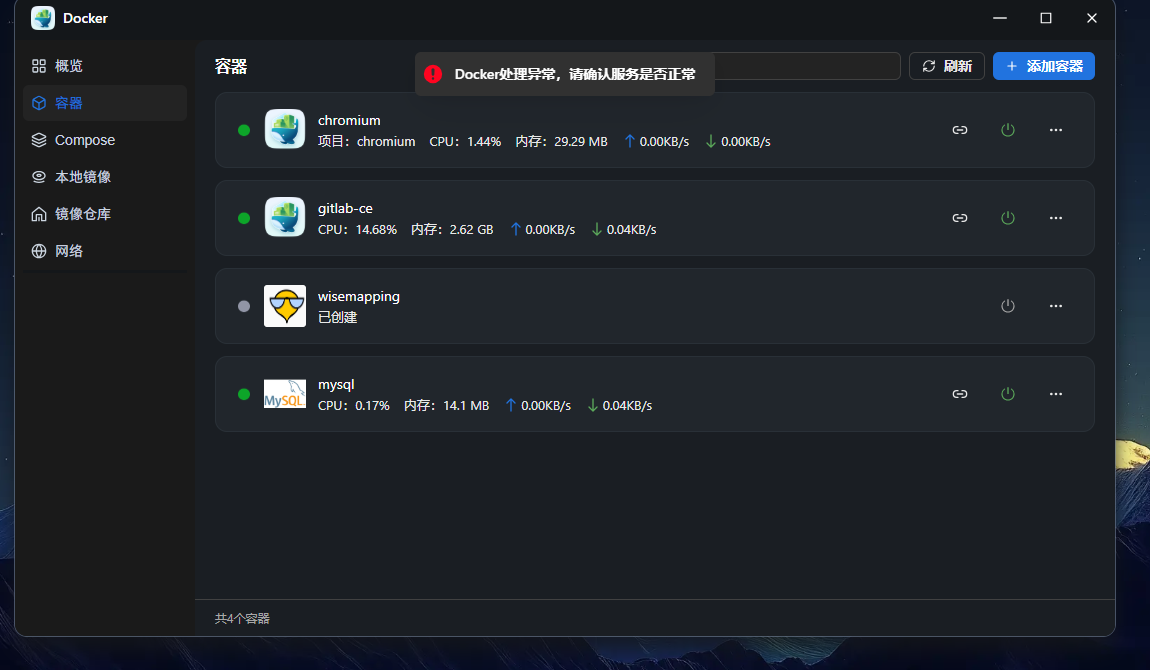Click gitlab-ce's 内存 2.62 GB value
This screenshot has height=670, width=1150.
point(452,229)
